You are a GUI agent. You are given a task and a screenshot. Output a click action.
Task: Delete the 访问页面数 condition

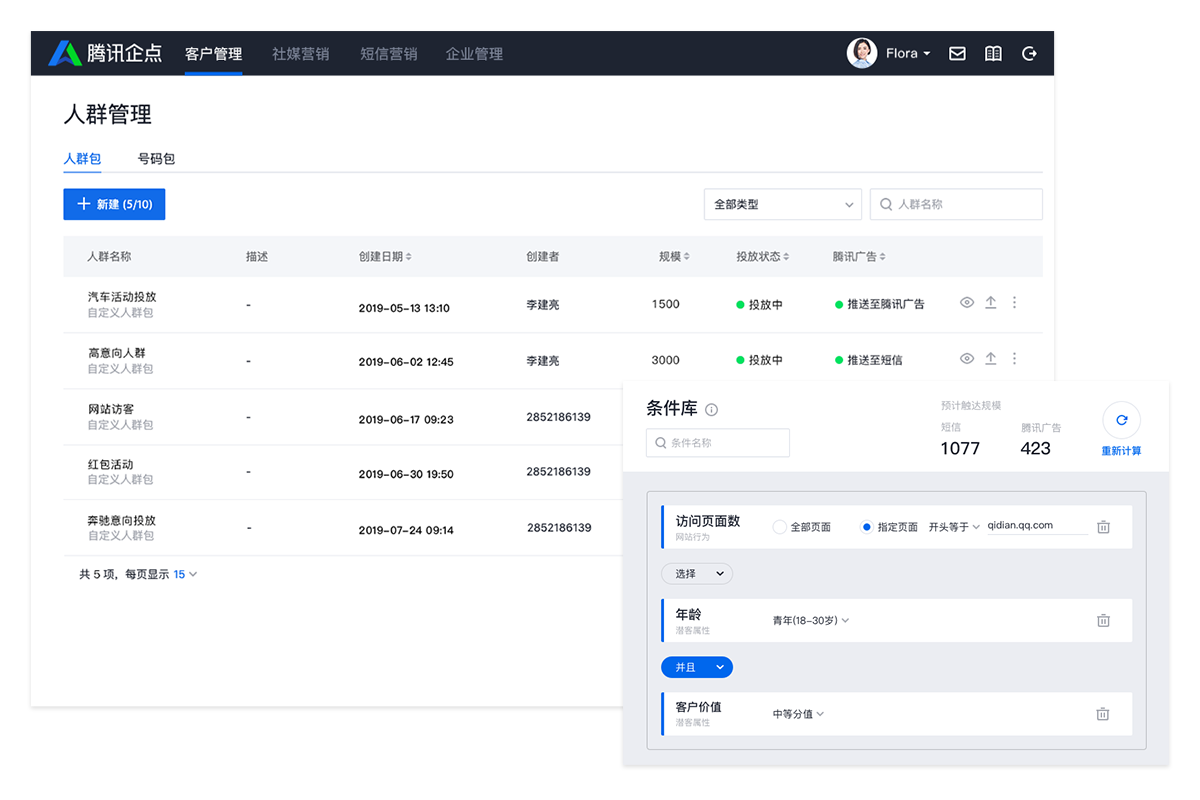1103,526
